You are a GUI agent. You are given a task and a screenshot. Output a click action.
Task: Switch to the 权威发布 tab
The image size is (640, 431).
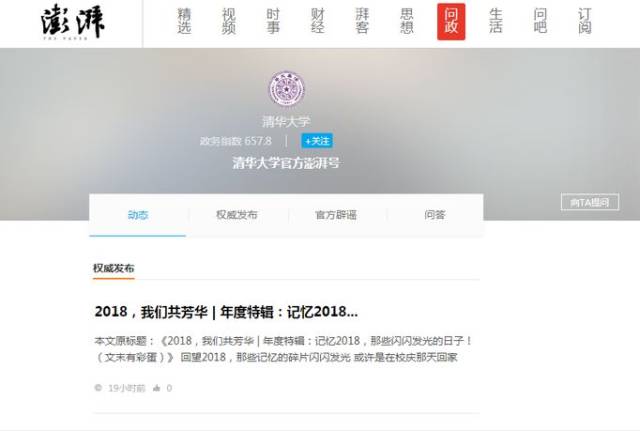237,215
